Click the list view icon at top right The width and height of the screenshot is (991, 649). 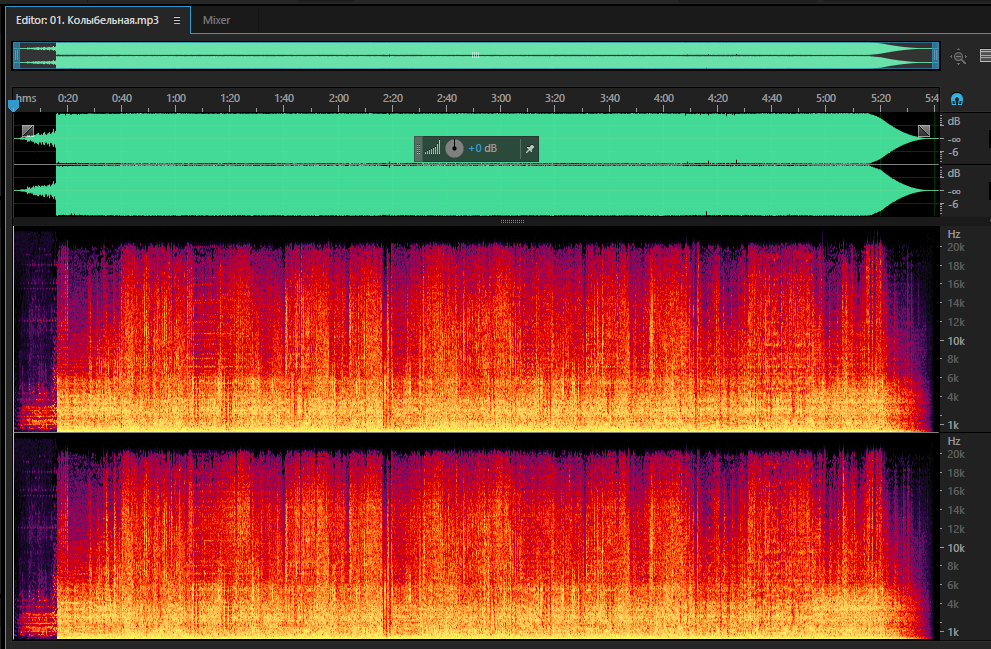(985, 56)
